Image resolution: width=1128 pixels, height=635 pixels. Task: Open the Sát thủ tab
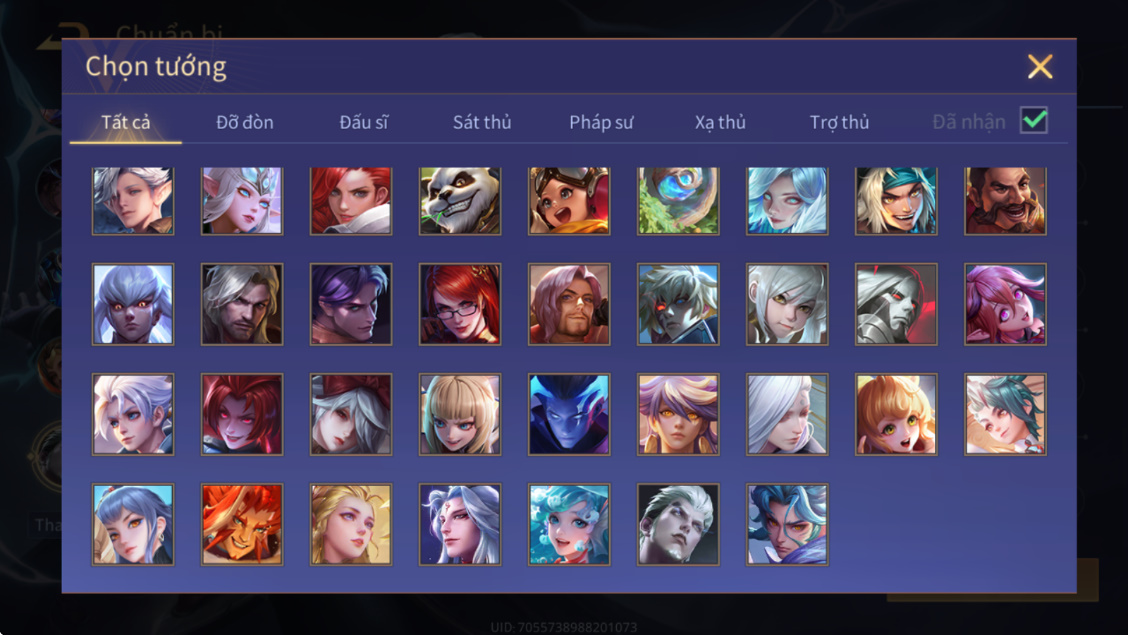coord(482,122)
